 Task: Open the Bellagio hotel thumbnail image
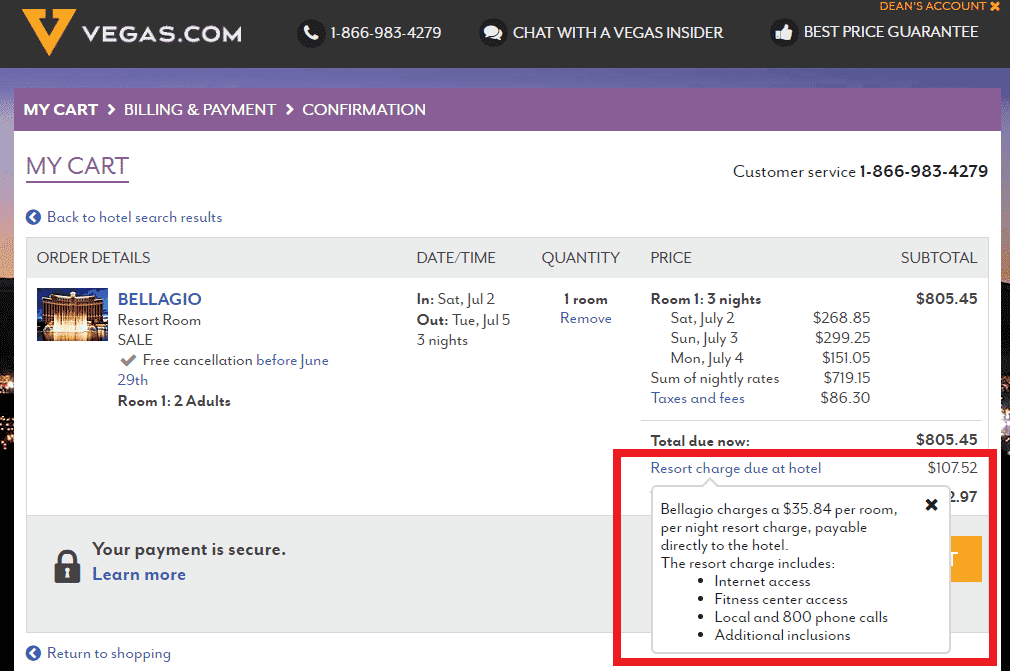click(72, 315)
